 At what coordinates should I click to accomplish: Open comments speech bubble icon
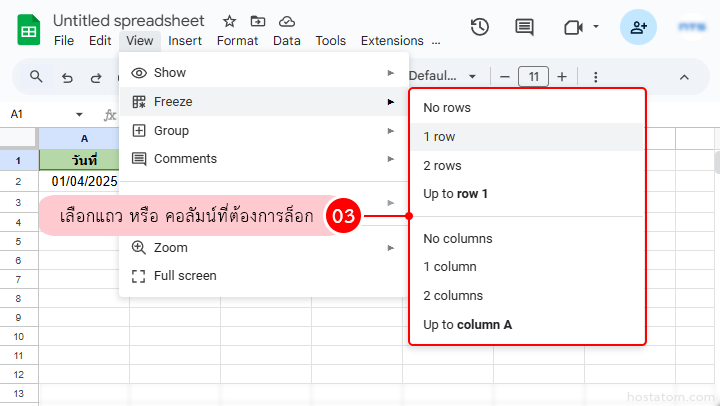524,27
